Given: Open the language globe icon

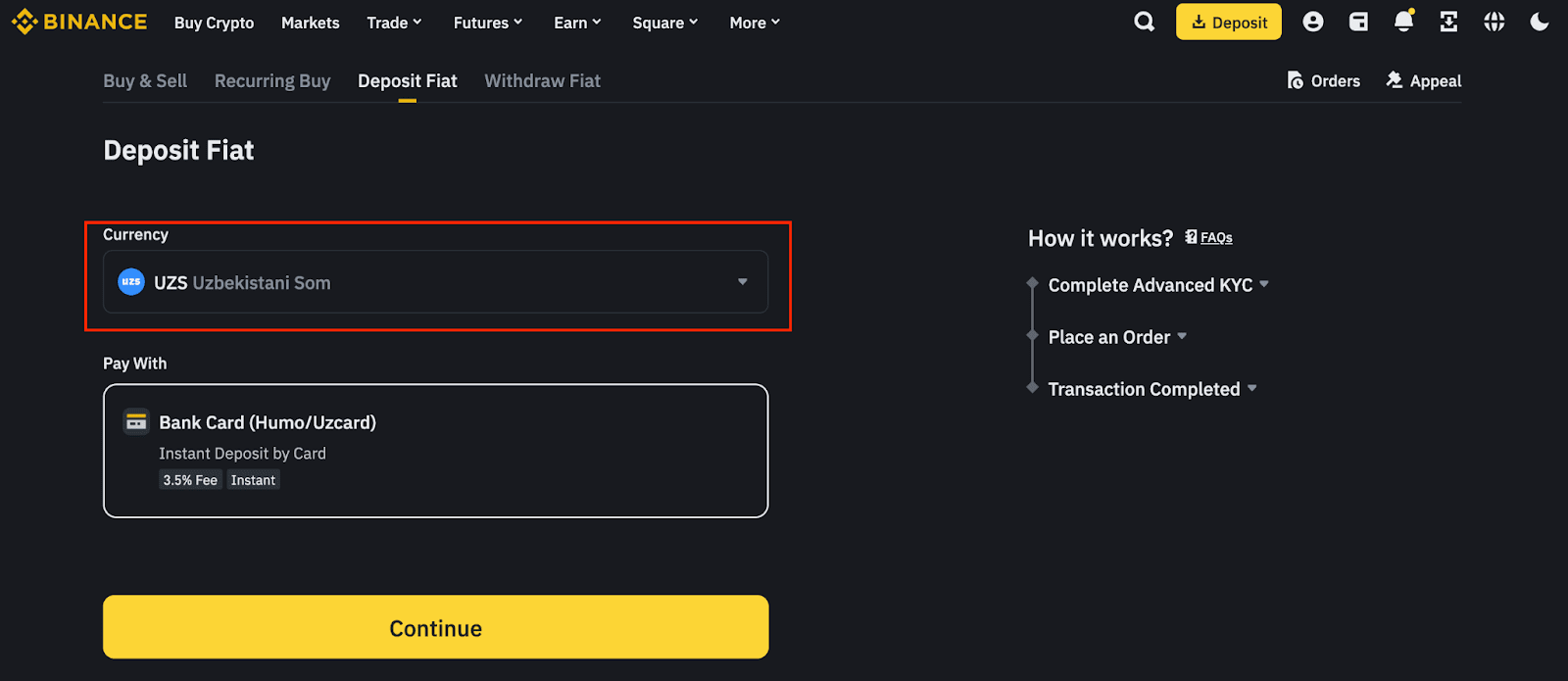Looking at the screenshot, I should click(1494, 22).
